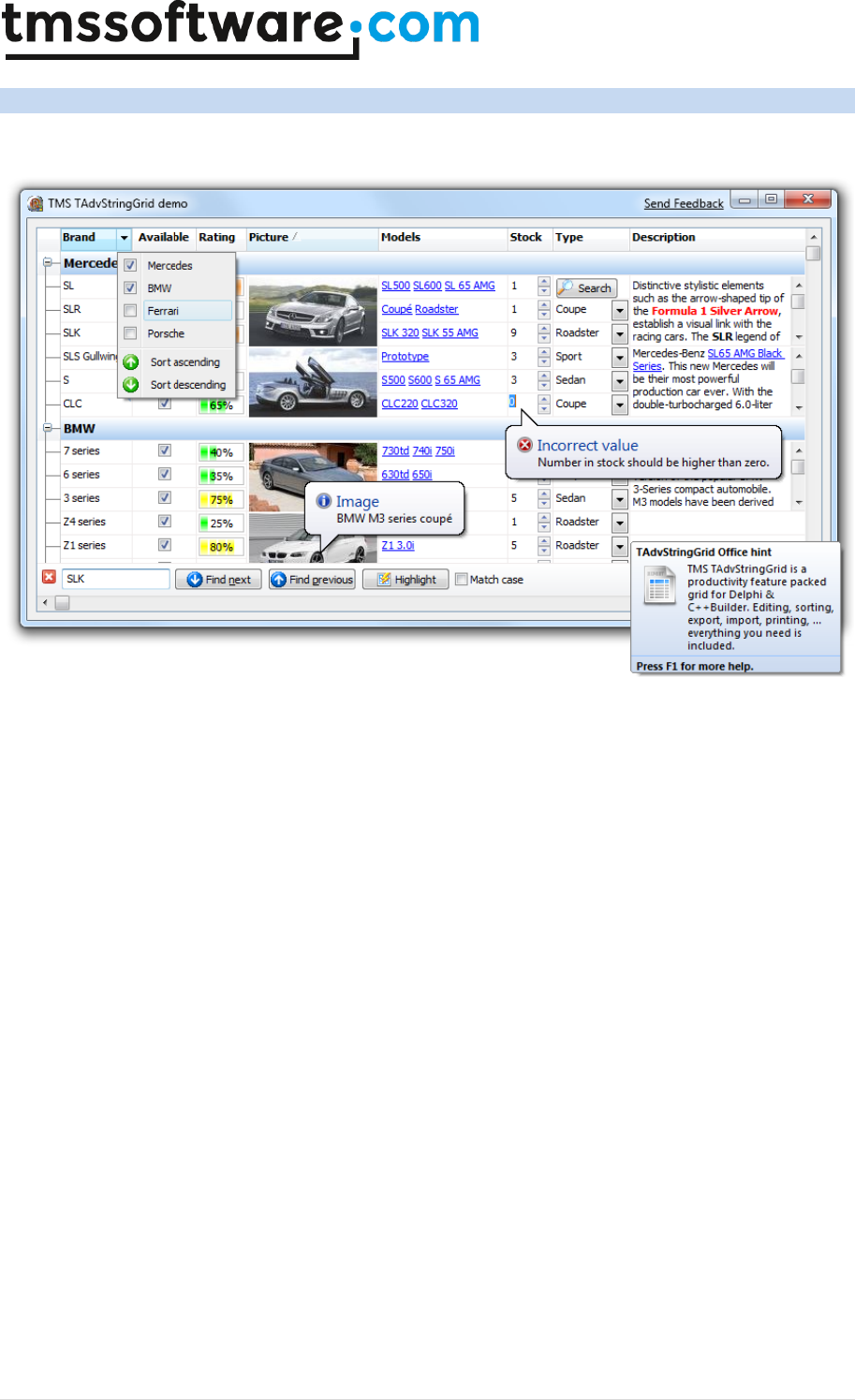The height and width of the screenshot is (1400, 855).
Task: Open the Prototype model link
Action: pos(405,357)
